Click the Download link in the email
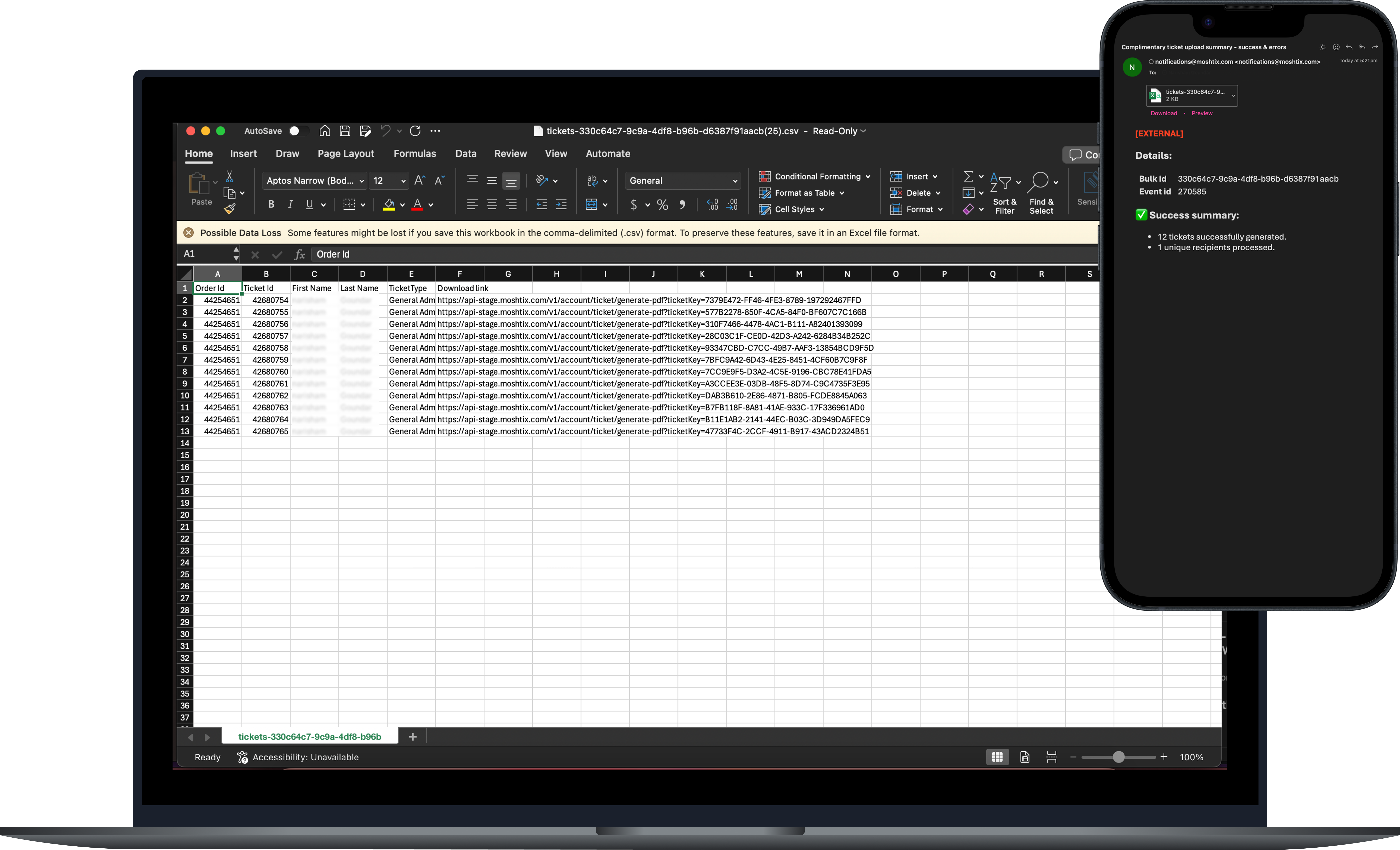 [x=1164, y=114]
